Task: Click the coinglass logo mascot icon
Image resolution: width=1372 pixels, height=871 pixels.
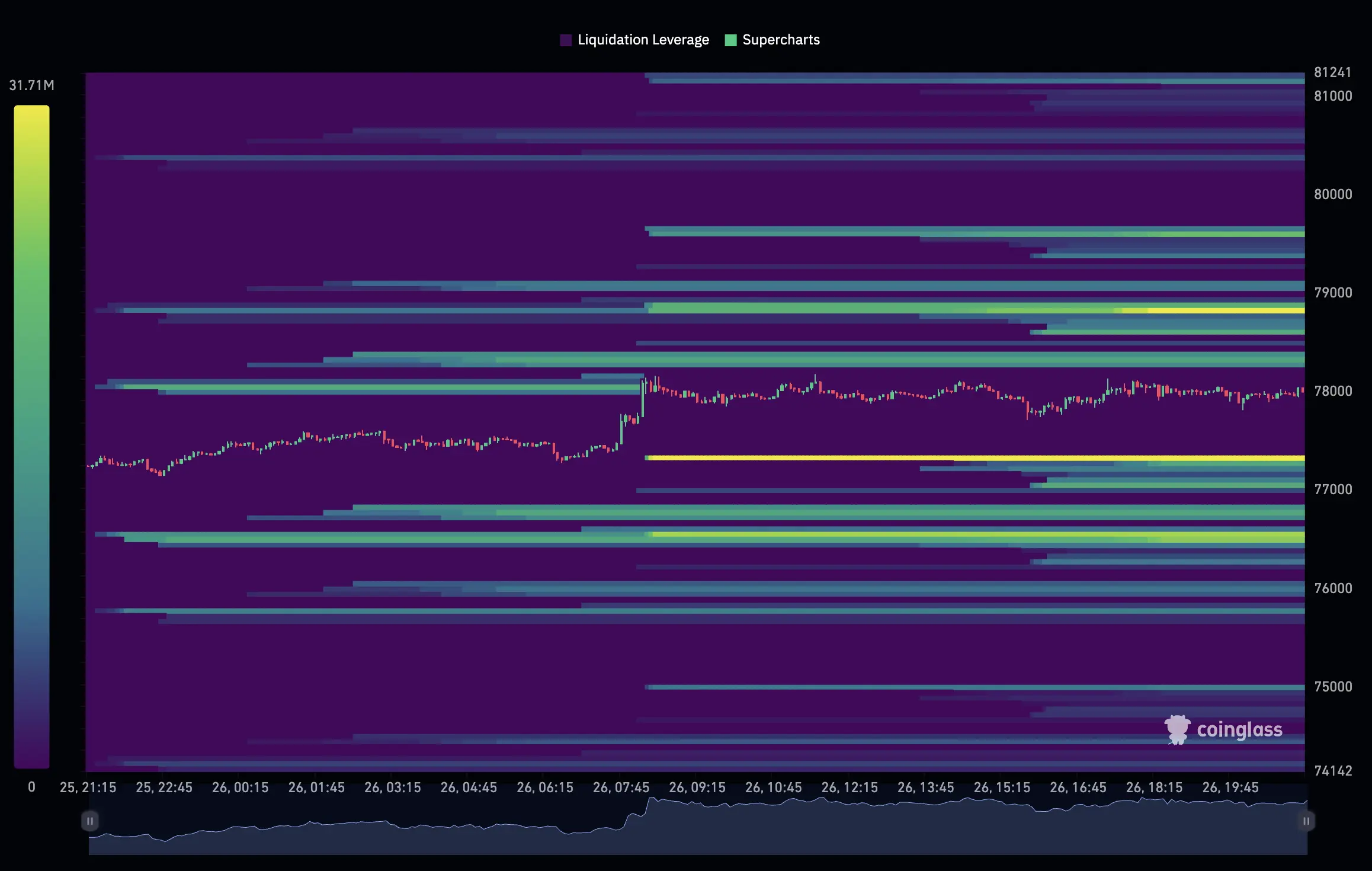Action: (1177, 729)
